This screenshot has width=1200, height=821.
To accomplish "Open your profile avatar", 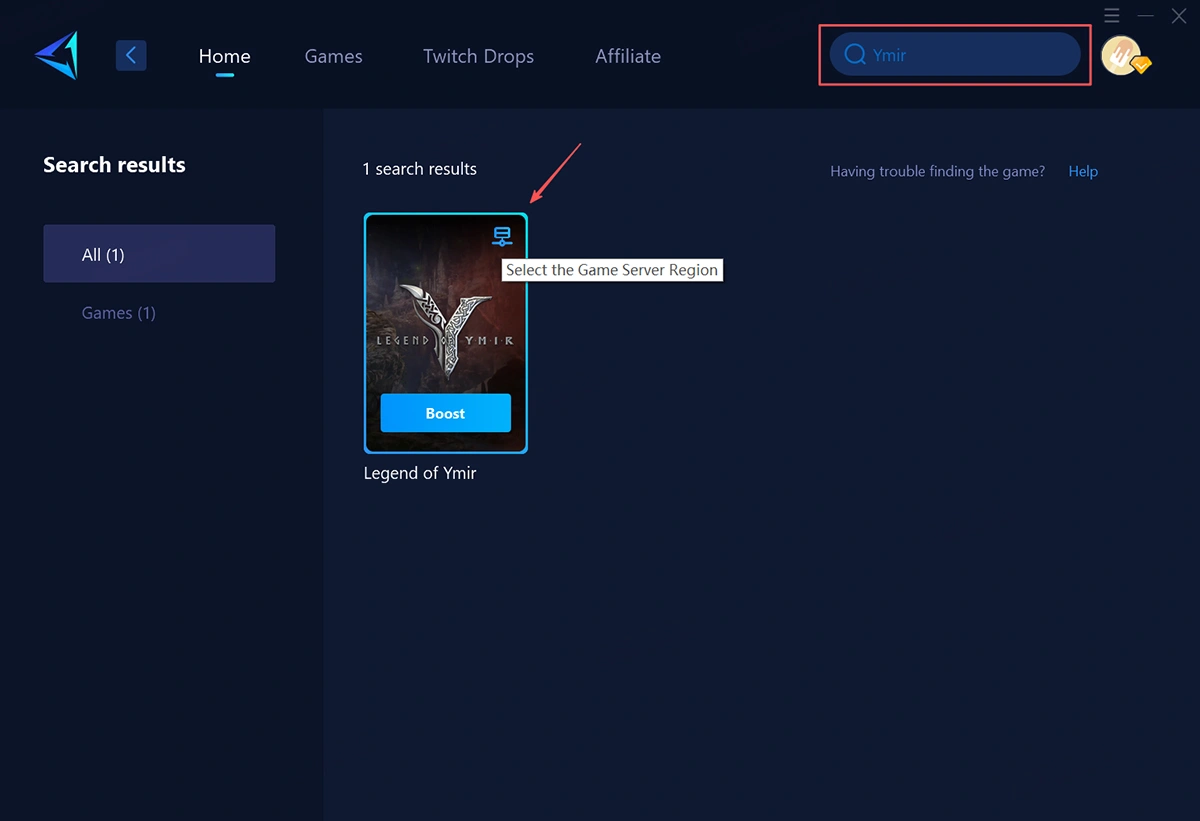I will click(1122, 55).
